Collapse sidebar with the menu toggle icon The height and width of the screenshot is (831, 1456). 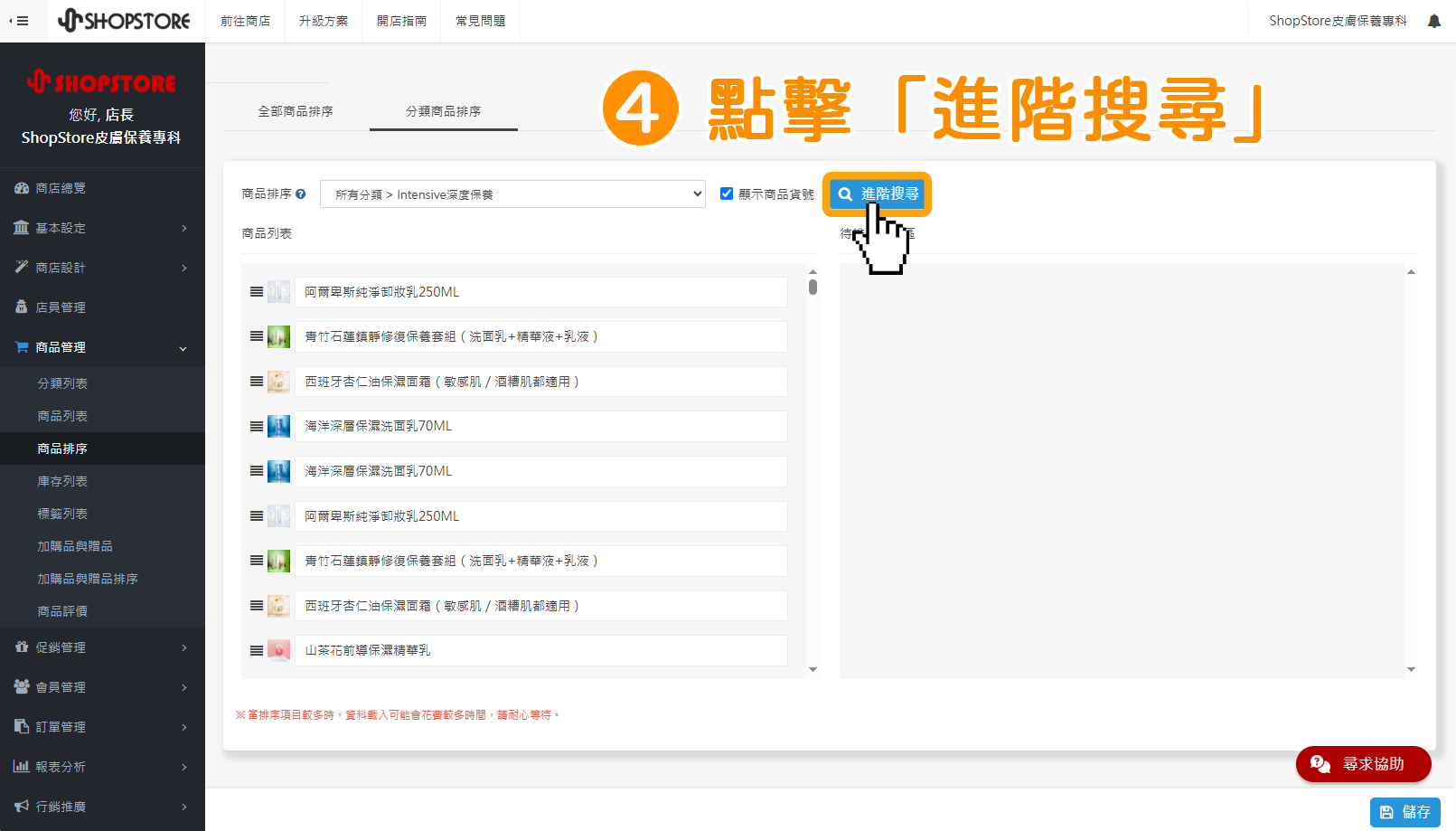(18, 21)
